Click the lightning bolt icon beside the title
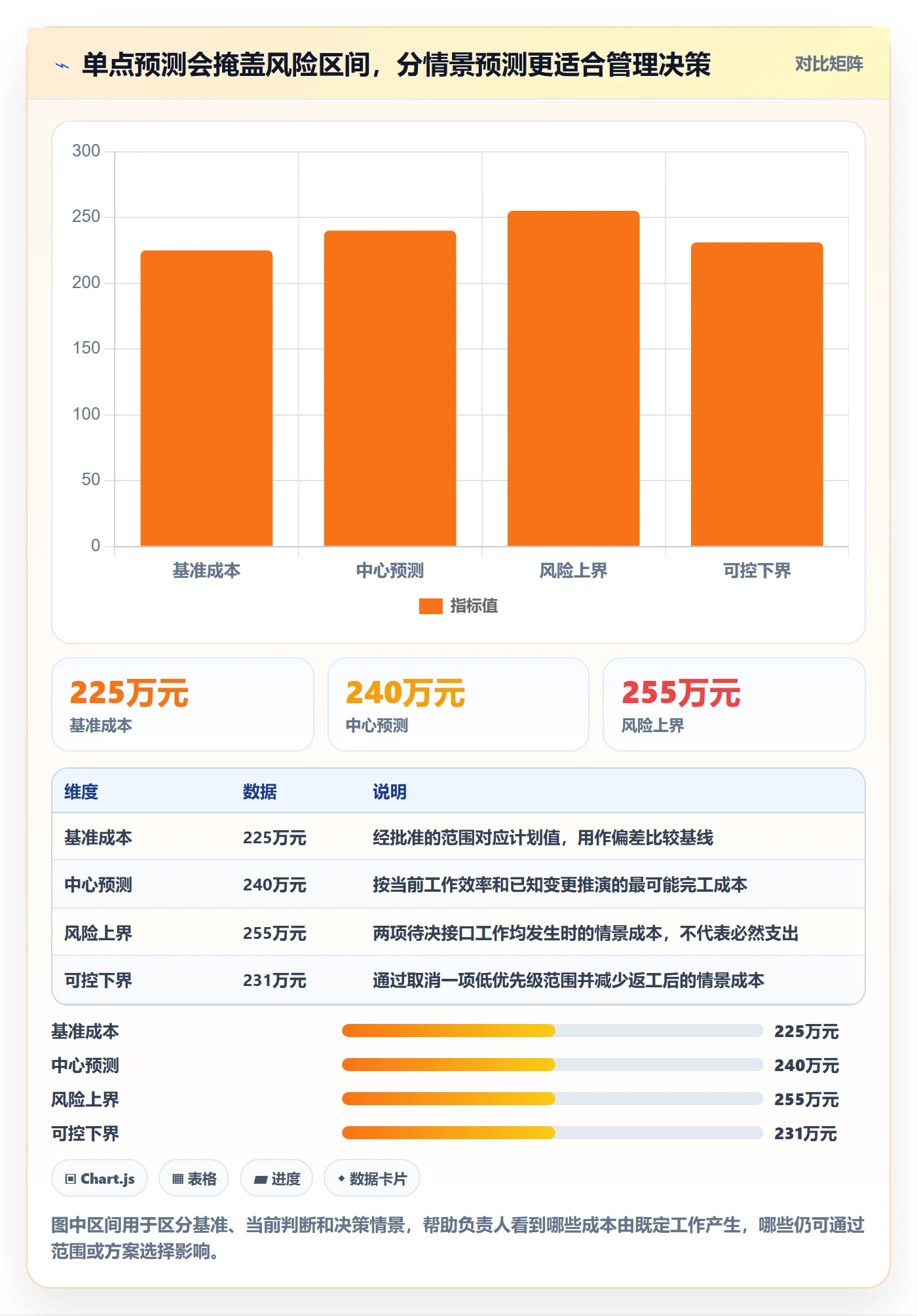 point(62,65)
